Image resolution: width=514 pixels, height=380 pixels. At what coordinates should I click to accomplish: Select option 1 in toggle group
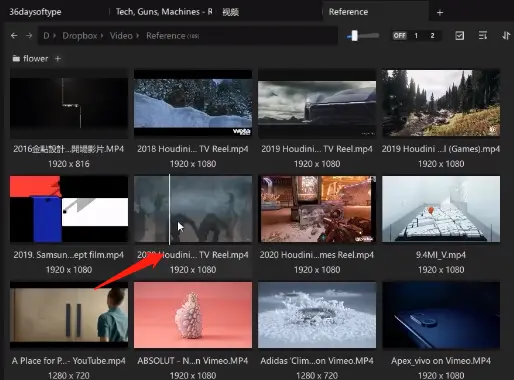click(416, 35)
